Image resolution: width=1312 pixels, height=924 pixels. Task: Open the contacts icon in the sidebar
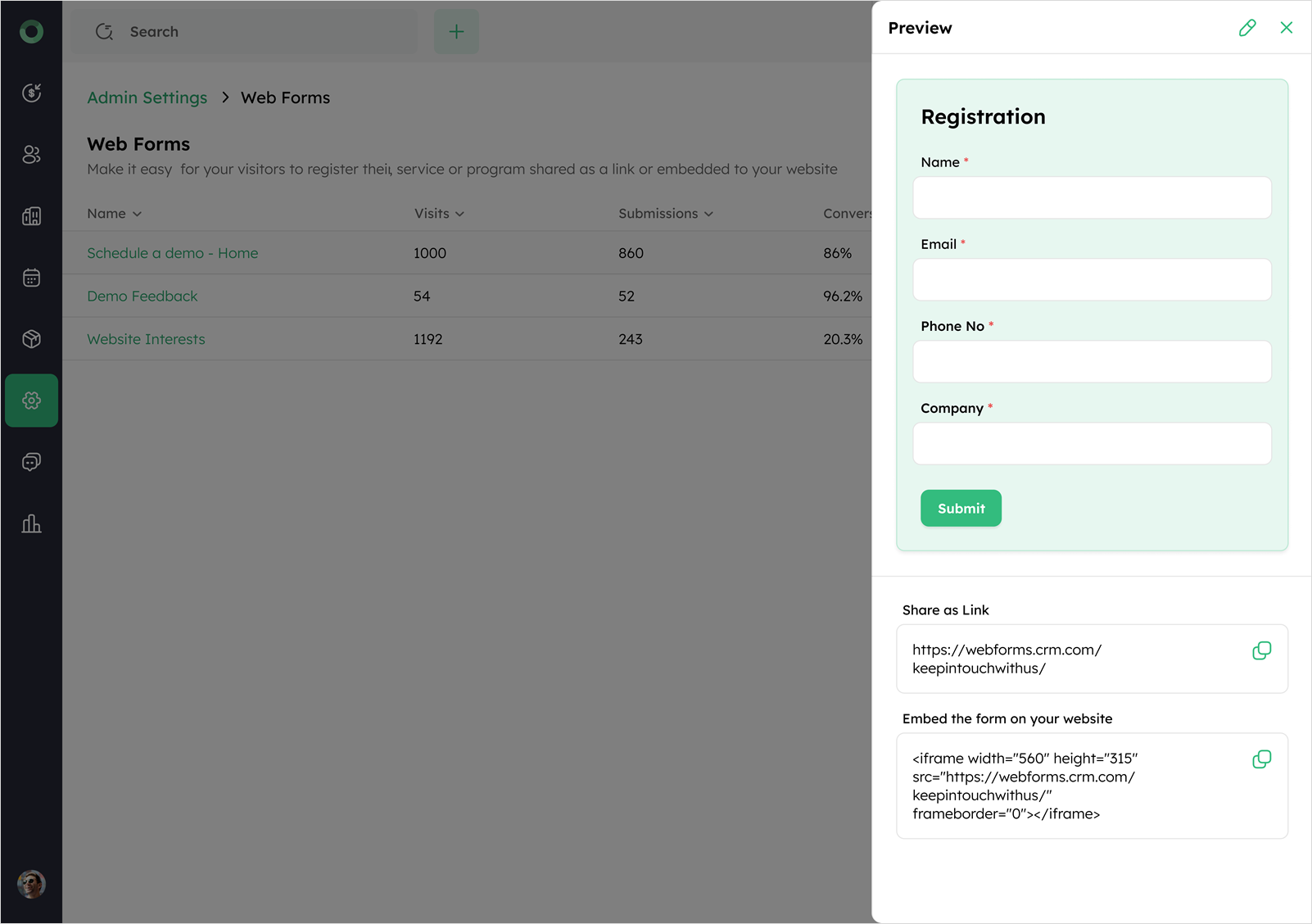click(x=31, y=155)
